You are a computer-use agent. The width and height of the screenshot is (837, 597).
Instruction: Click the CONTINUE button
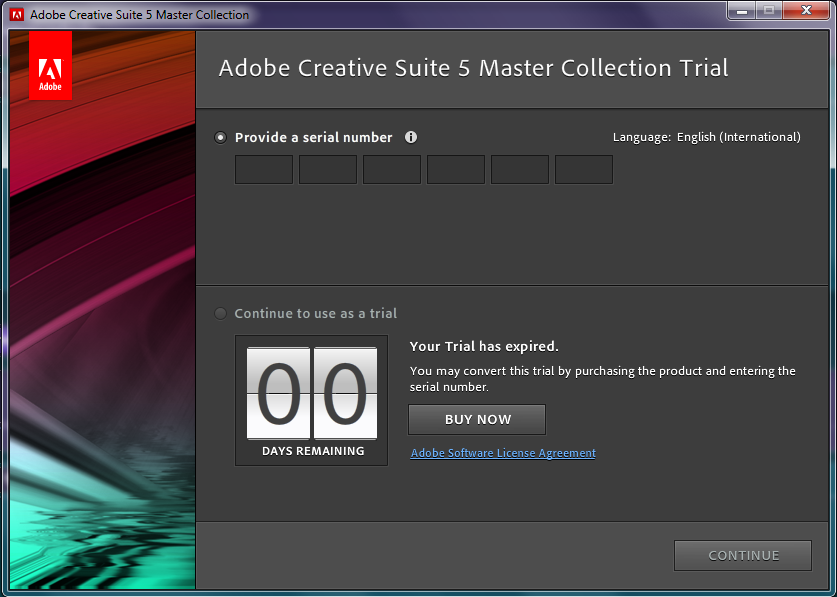pyautogui.click(x=743, y=555)
